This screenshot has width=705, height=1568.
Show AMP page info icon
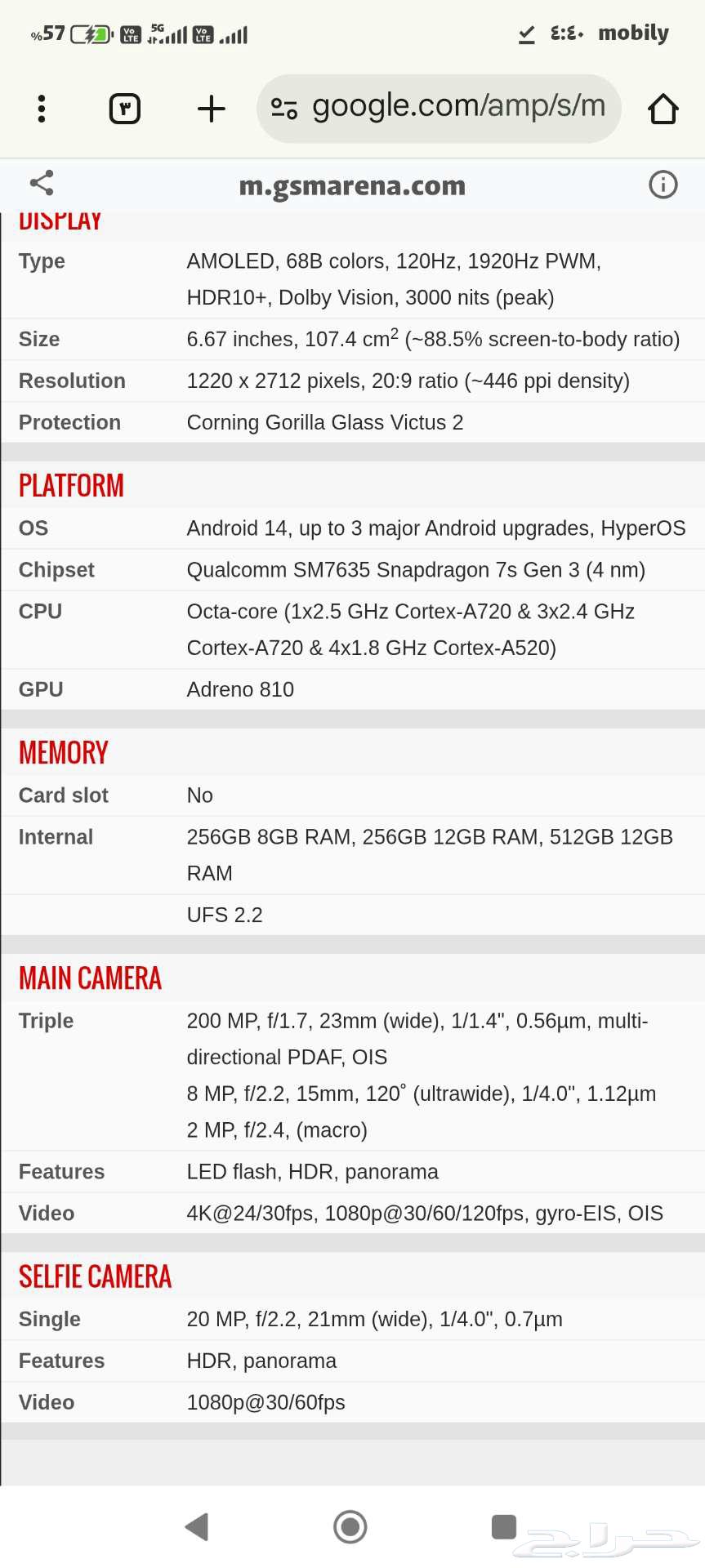(x=663, y=185)
